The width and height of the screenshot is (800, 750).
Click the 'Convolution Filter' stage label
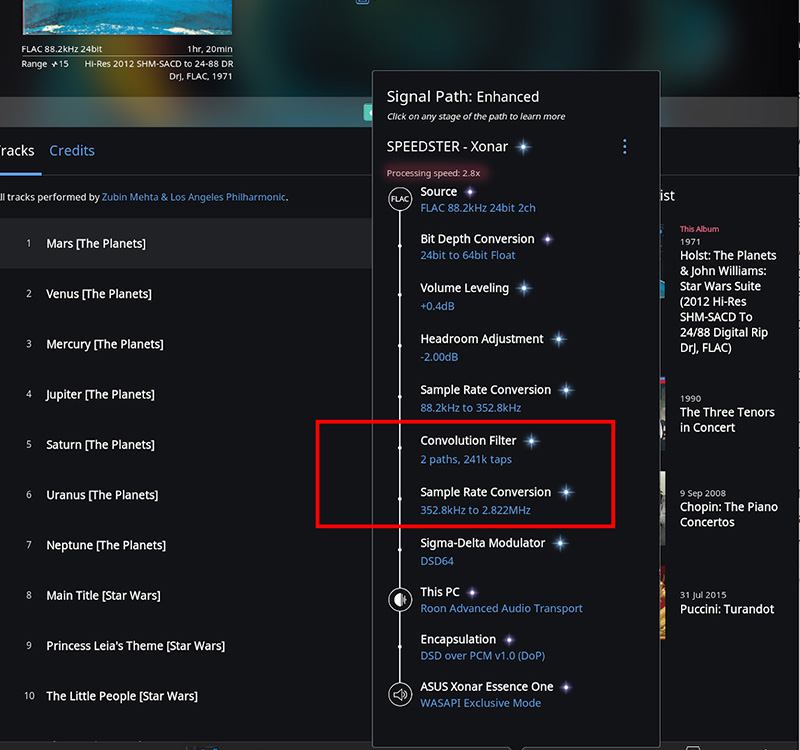click(x=468, y=441)
